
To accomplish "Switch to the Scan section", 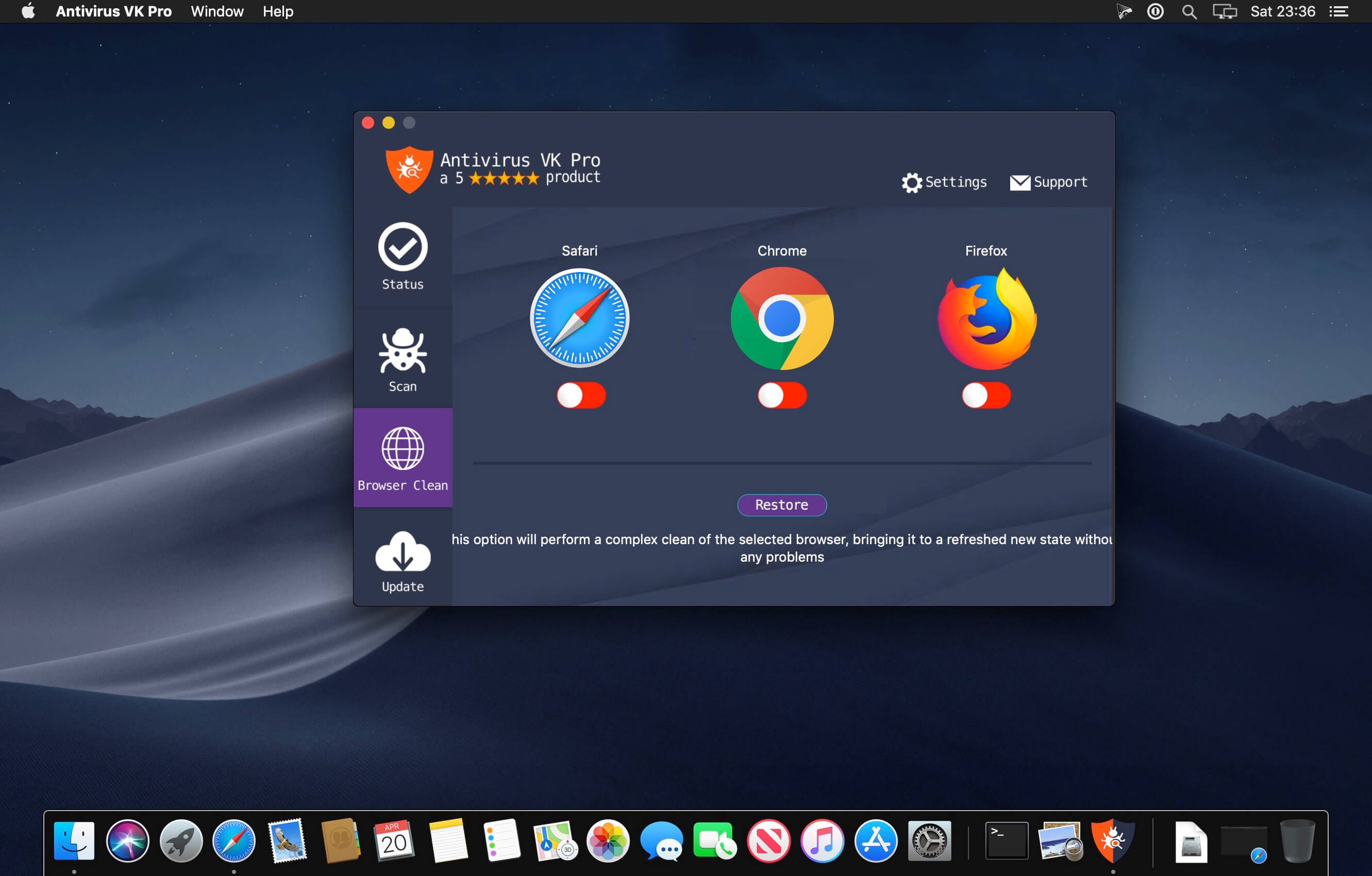I will (x=402, y=359).
